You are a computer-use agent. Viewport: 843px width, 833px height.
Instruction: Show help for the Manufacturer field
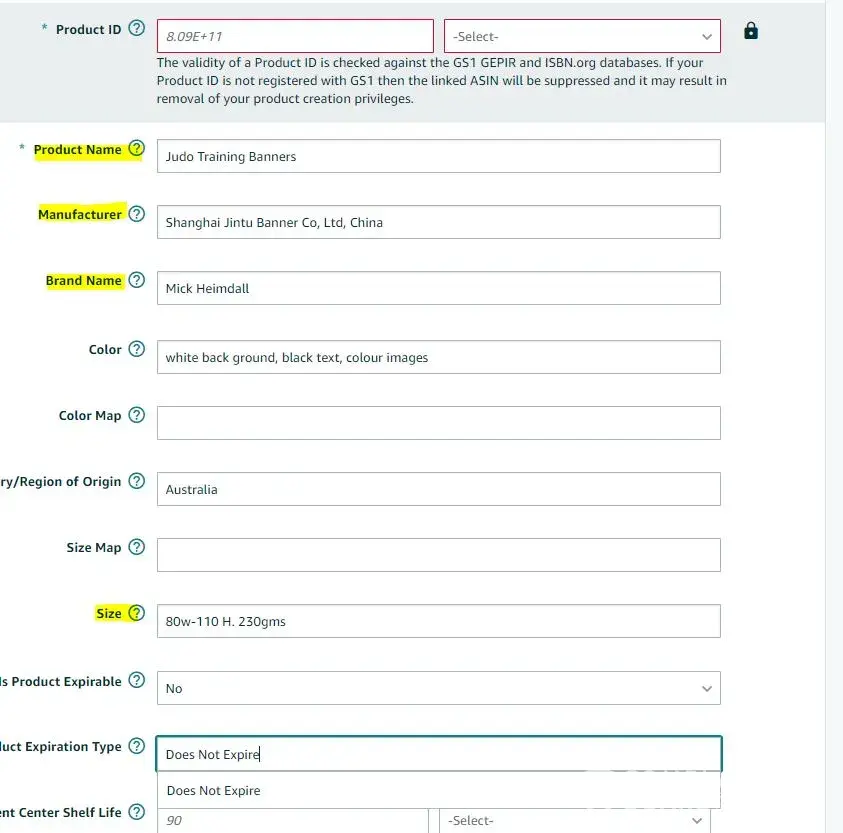(x=137, y=214)
